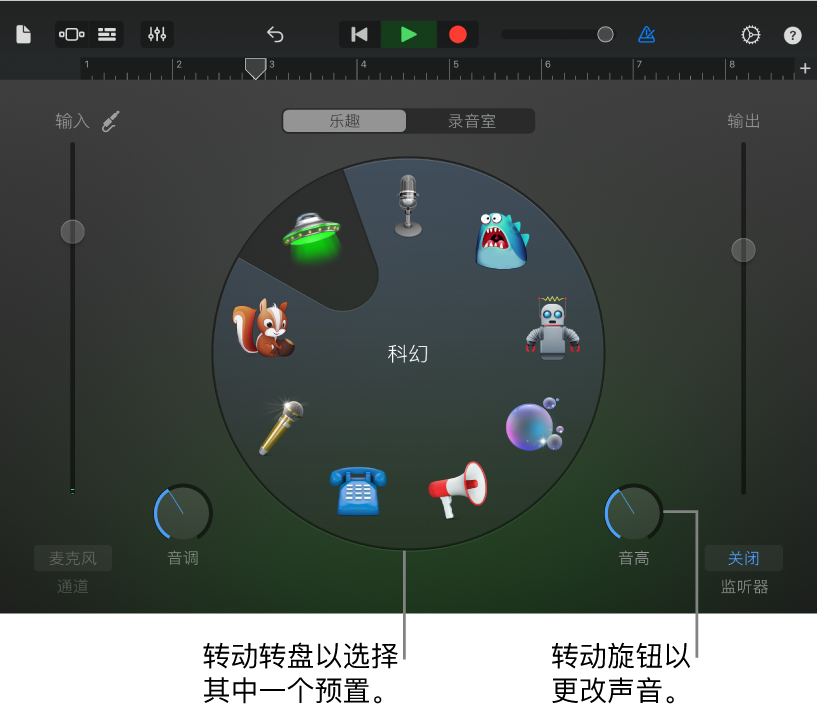Choose the vintage studio microphone preset
Viewport: 819px width, 718px height.
click(408, 206)
